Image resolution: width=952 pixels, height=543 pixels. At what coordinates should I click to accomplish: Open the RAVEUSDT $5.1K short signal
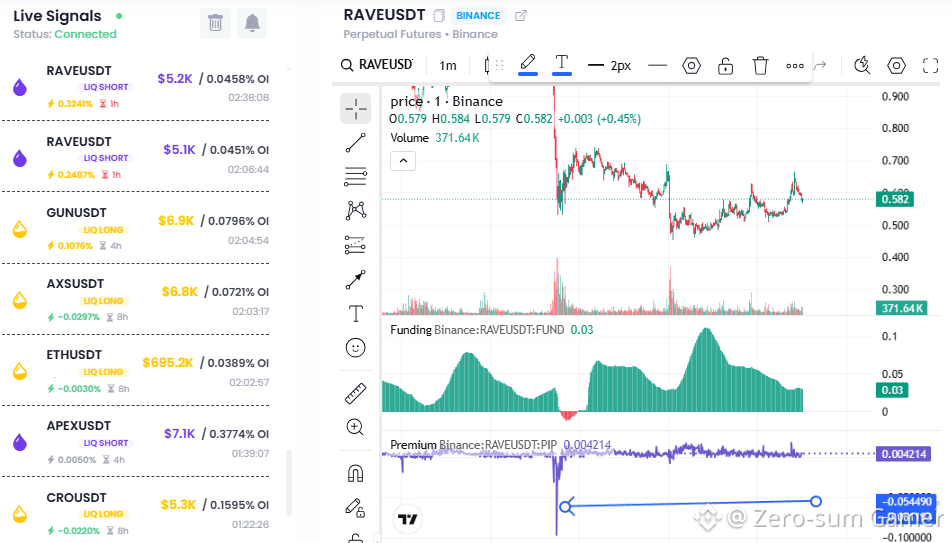(135, 157)
